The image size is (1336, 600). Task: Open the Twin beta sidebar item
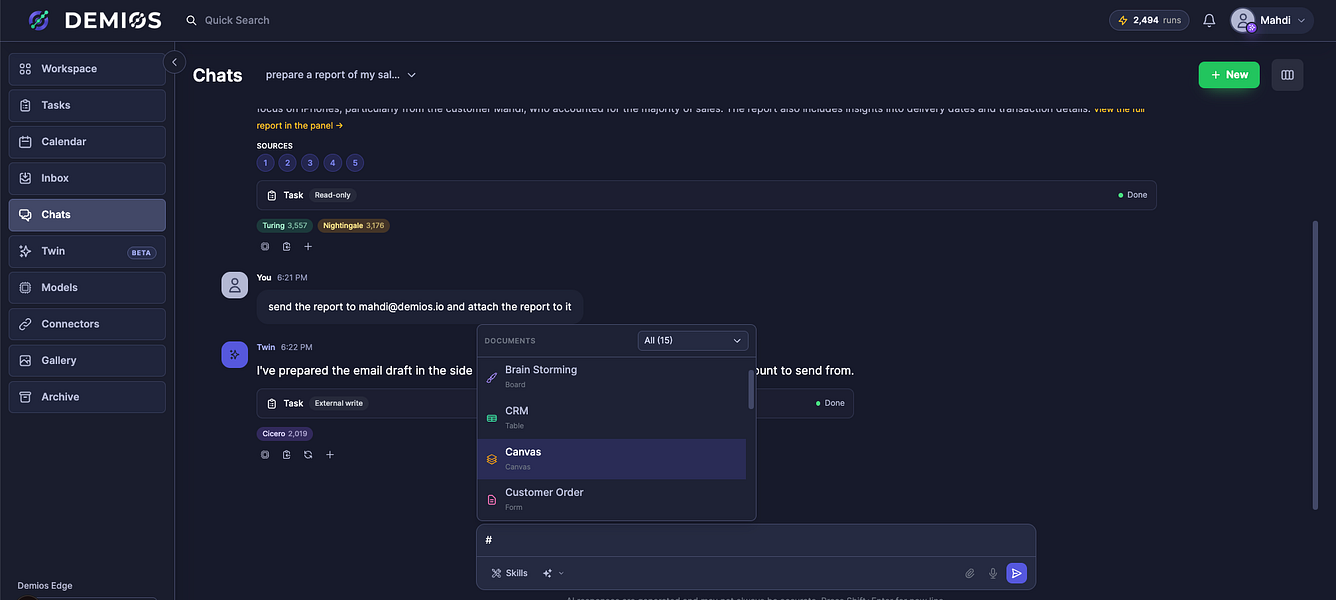[x=87, y=252]
